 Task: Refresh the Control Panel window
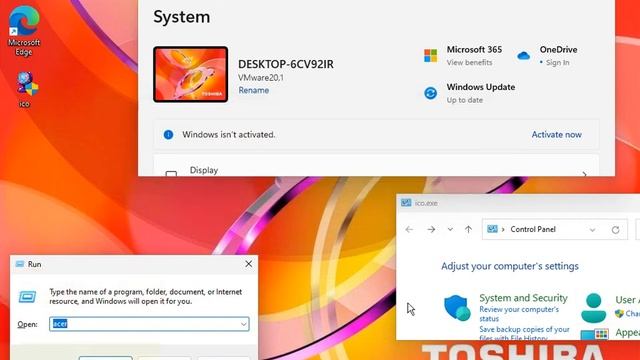coord(615,230)
